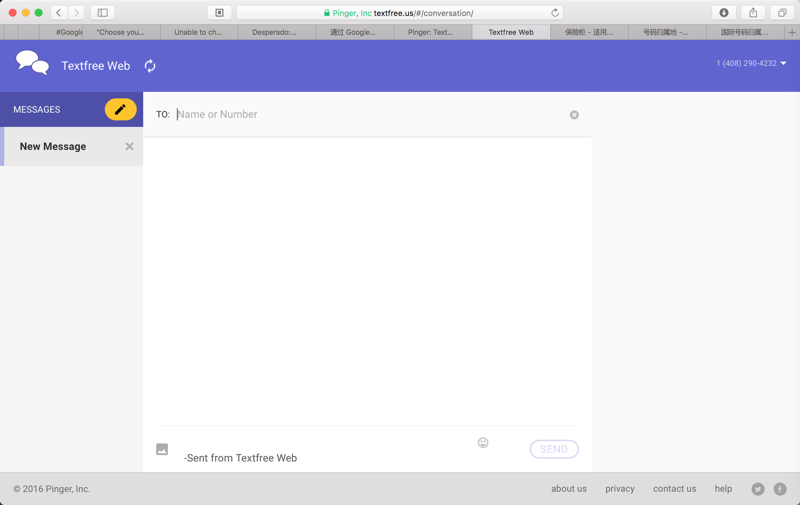Screen dimensions: 800x505
Task: Open the contact us link
Action: (674, 489)
